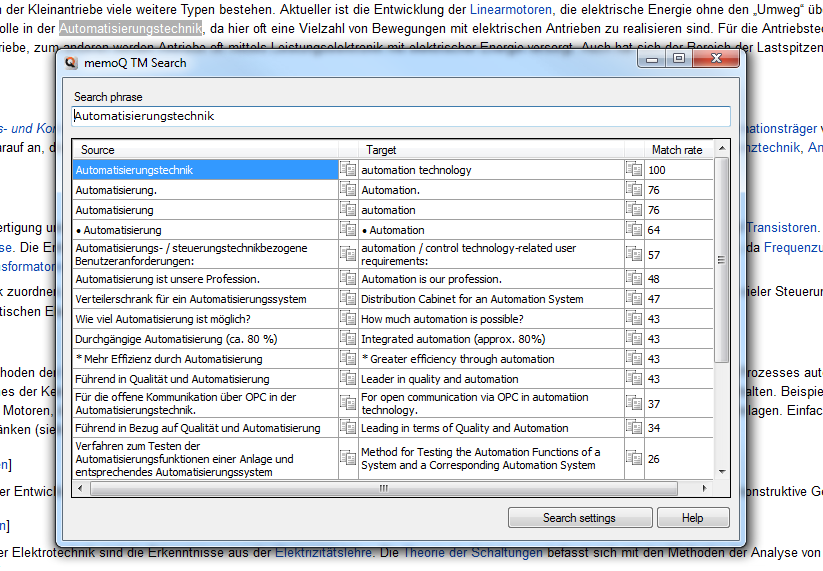Click source icon for 'Verfahren zum Testen' row

[x=348, y=458]
